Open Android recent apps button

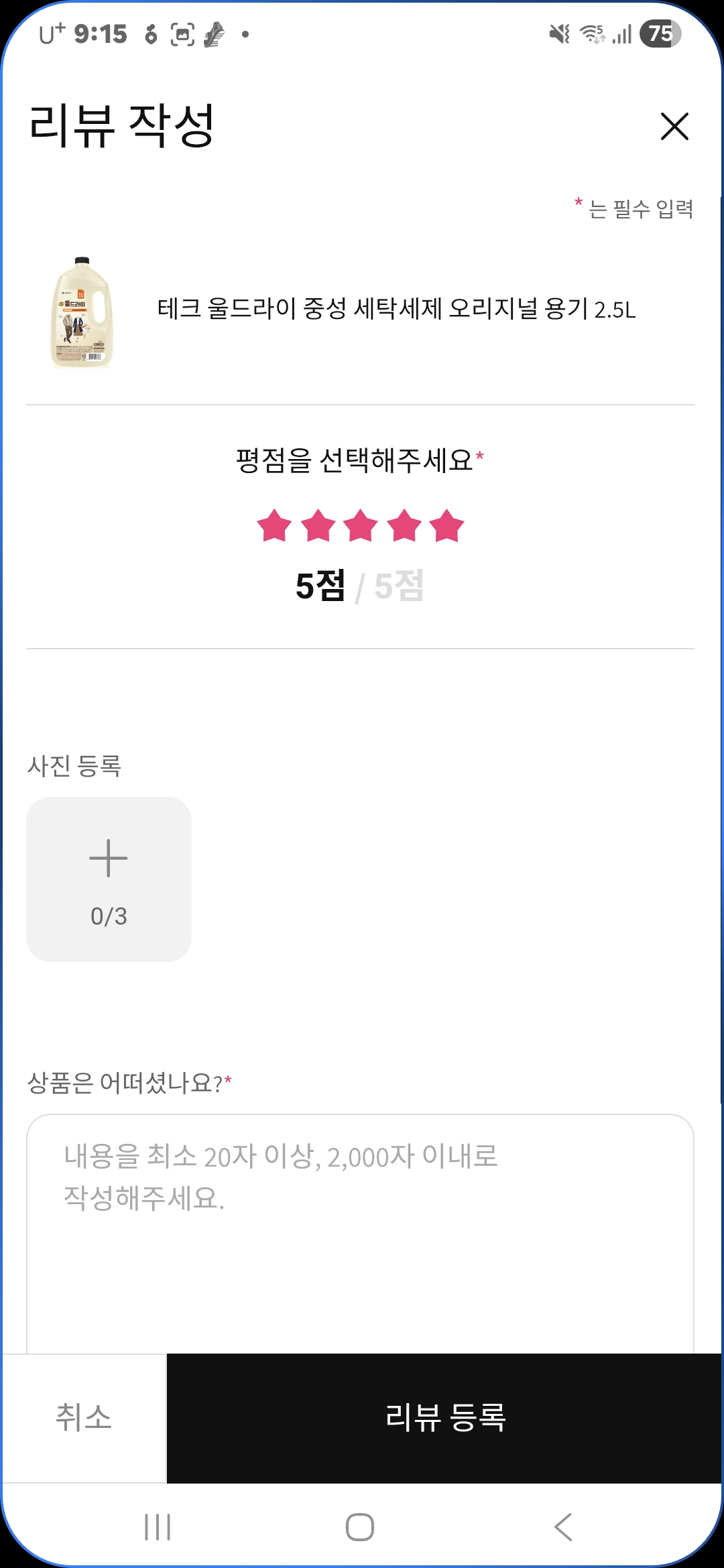click(x=158, y=1527)
